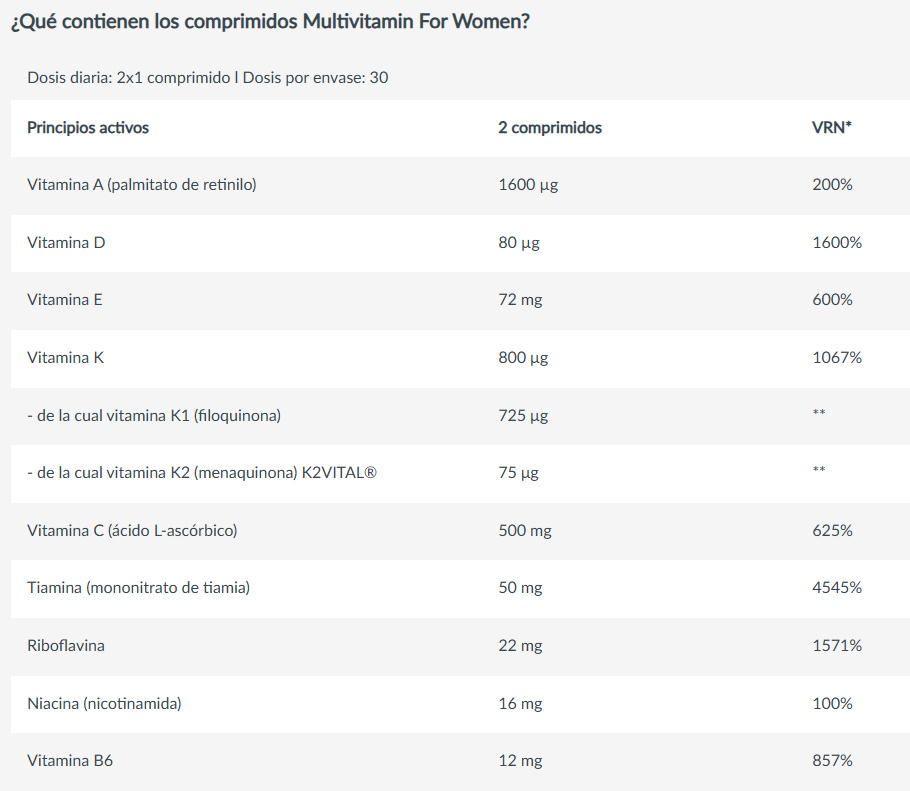The image size is (910, 791).
Task: Select the Vitamina B6 row label
Action: (70, 761)
